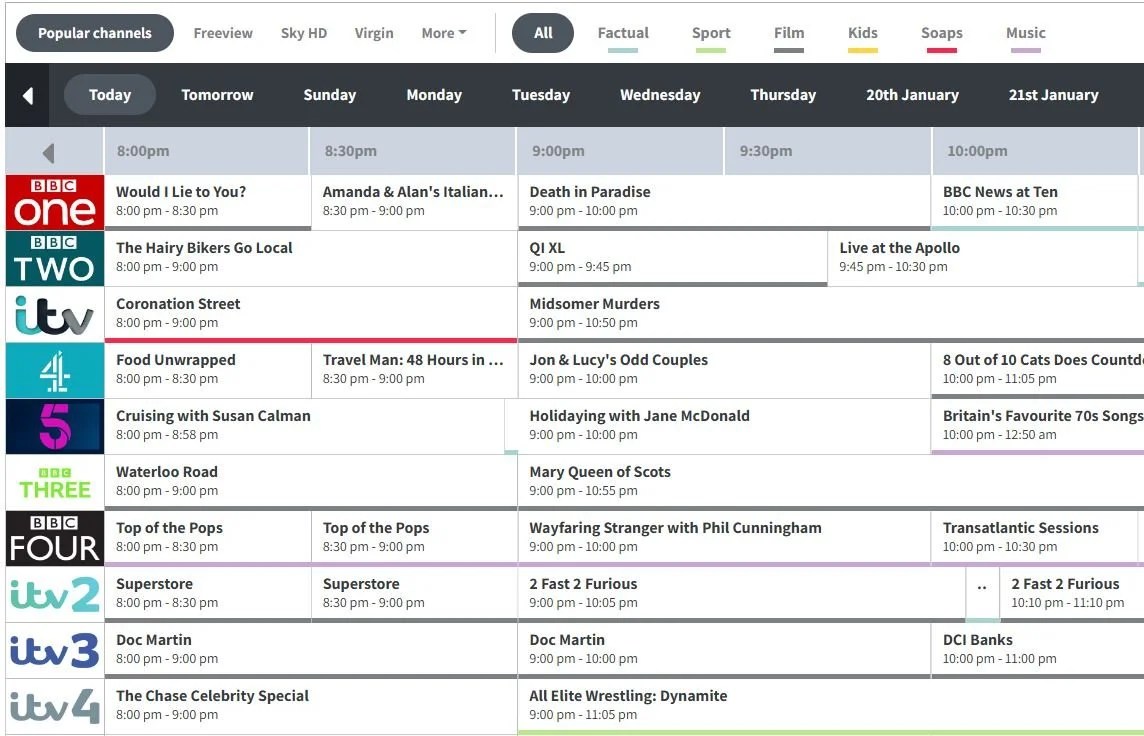Viewport: 1144px width, 736px height.
Task: Go back with the date bar left arrow
Action: coord(28,96)
